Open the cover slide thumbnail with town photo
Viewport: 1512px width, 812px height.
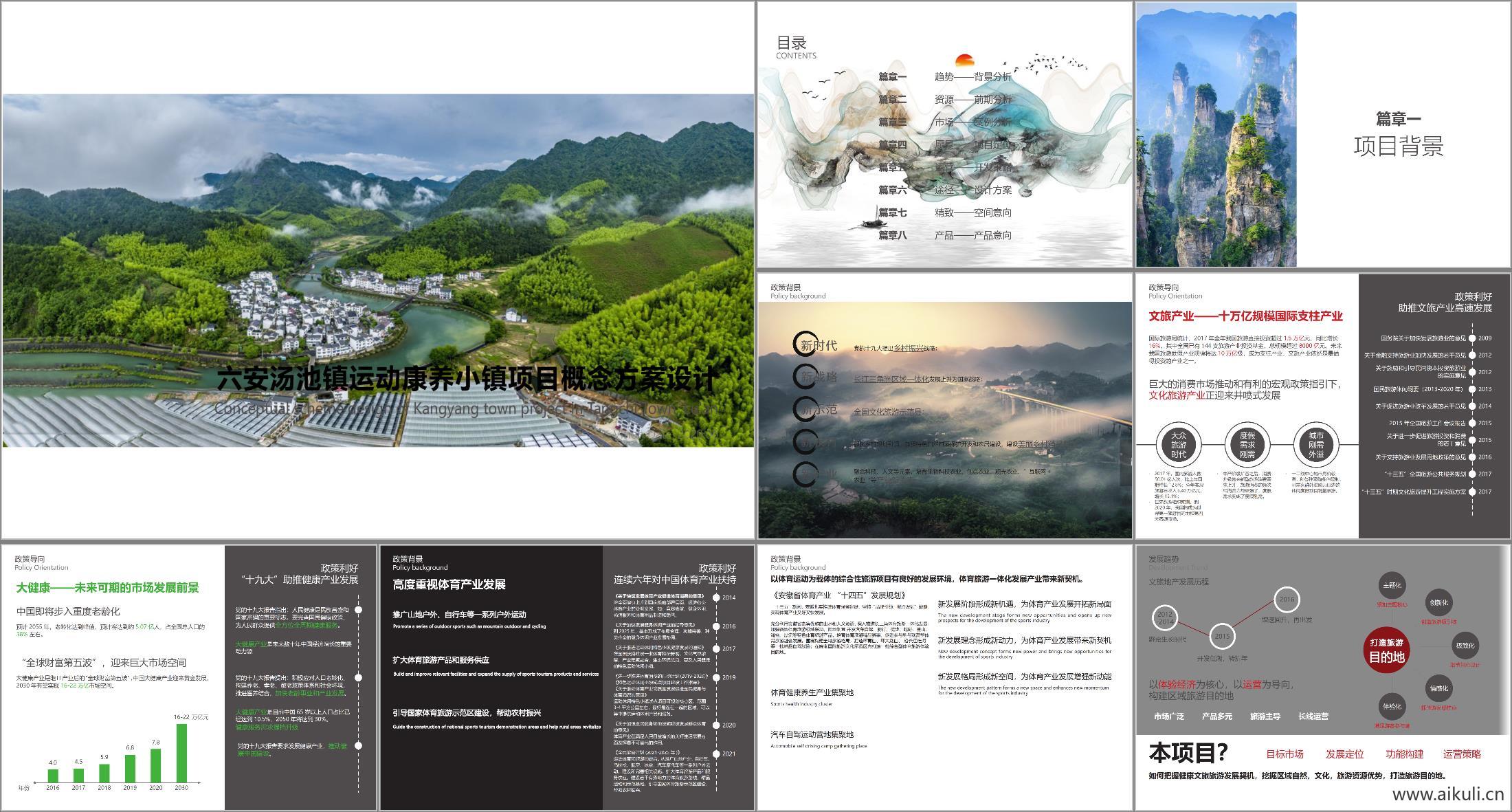click(378, 270)
